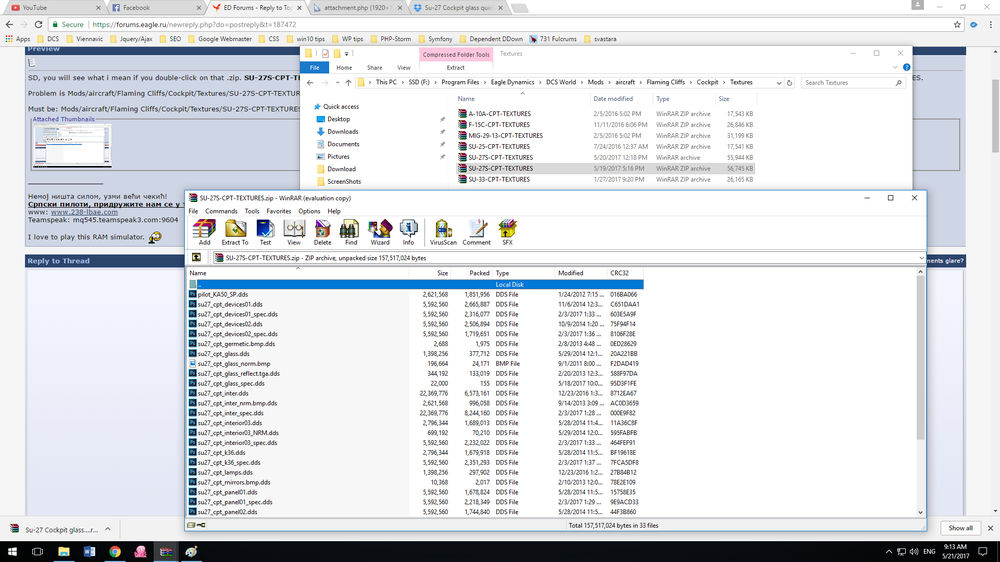Image resolution: width=1000 pixels, height=562 pixels.
Task: Open WinRAR Tools menu
Action: point(252,211)
